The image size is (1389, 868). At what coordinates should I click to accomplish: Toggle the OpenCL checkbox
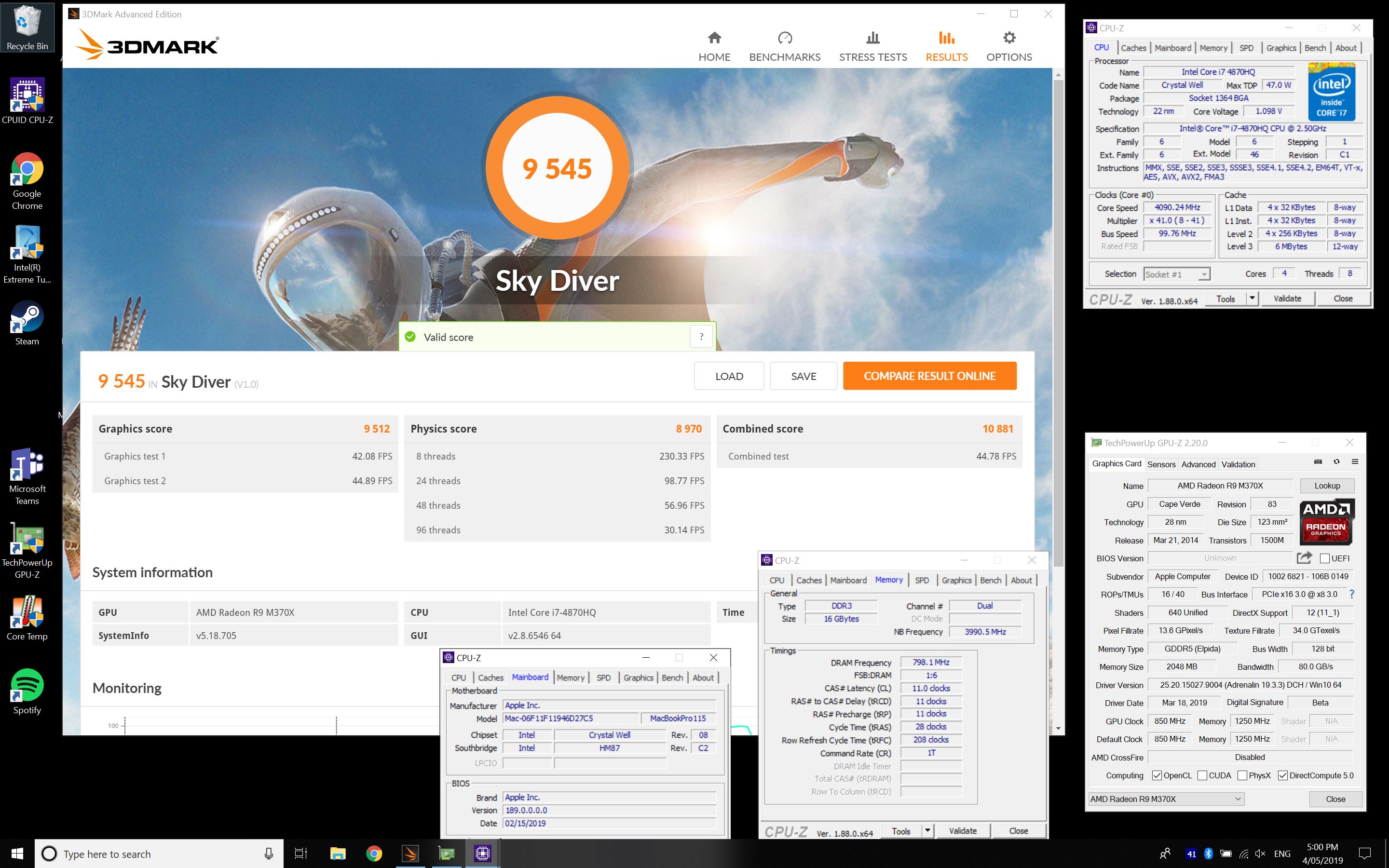pyautogui.click(x=1157, y=775)
